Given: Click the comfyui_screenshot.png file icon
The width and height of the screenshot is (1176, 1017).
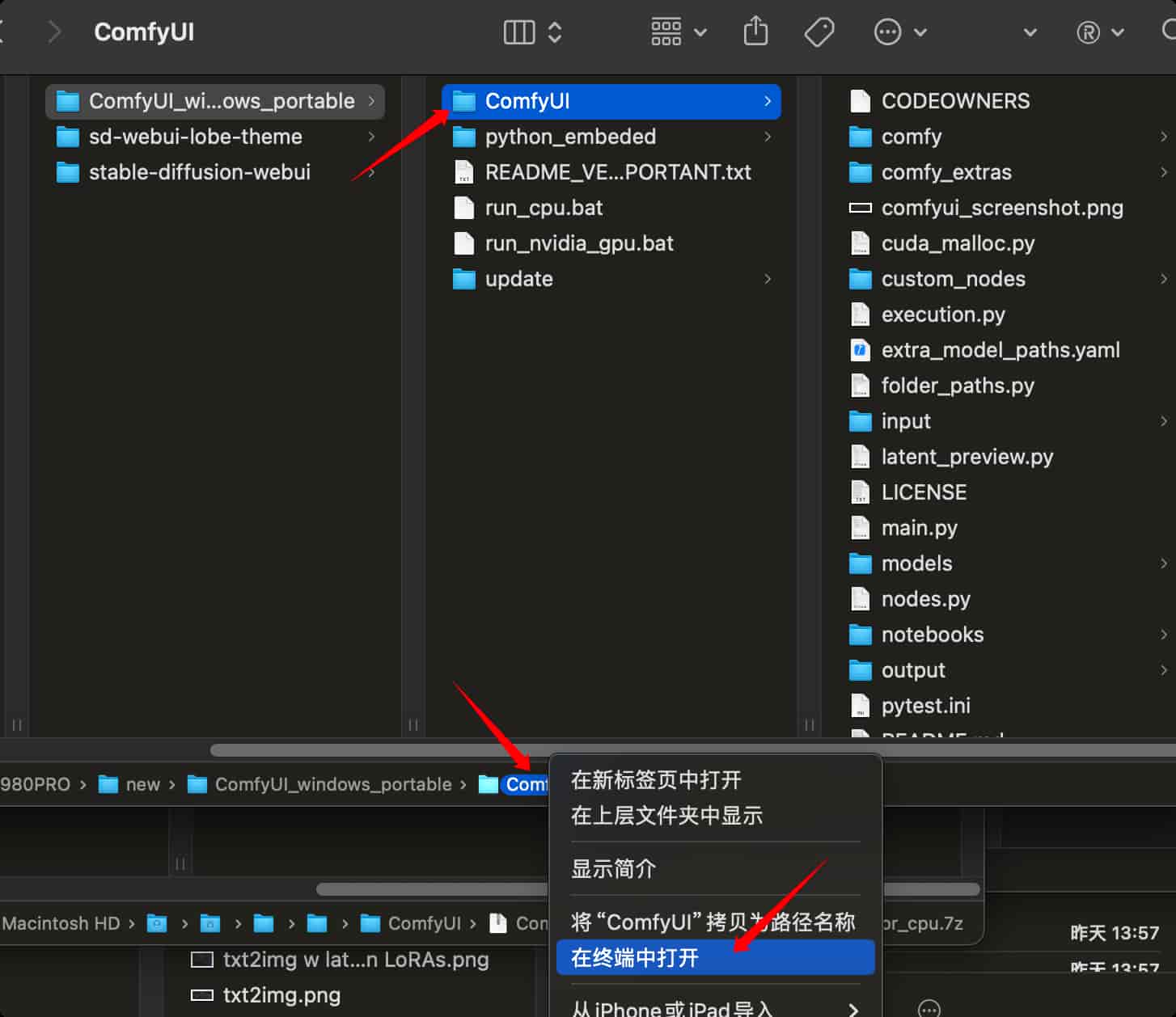Looking at the screenshot, I should (860, 208).
